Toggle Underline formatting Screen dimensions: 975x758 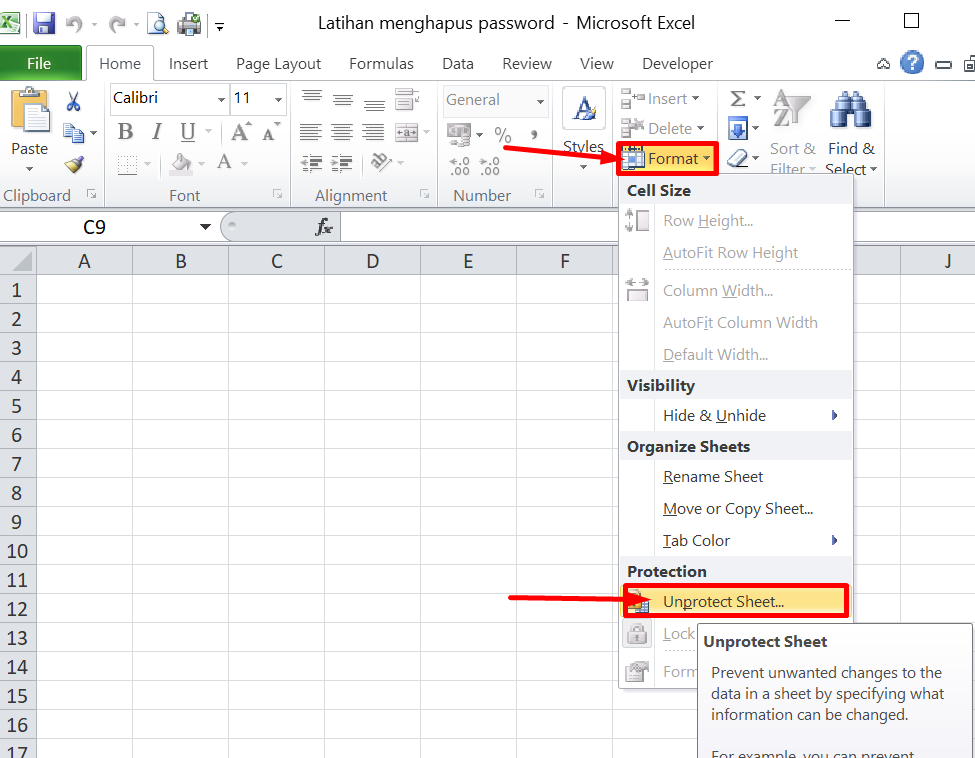(188, 132)
